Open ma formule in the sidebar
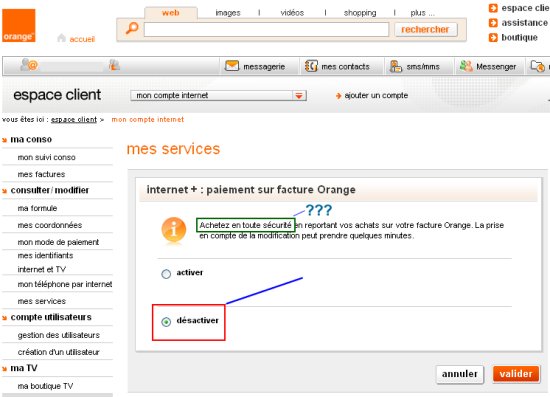The image size is (550, 397). click(x=37, y=208)
